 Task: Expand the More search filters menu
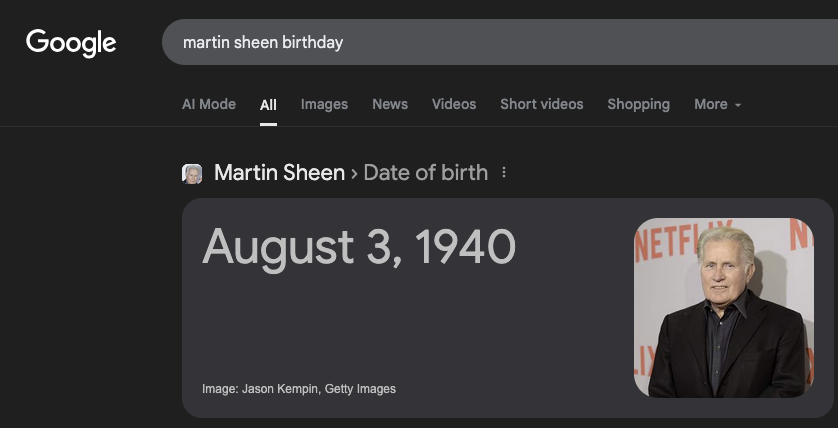coord(711,104)
